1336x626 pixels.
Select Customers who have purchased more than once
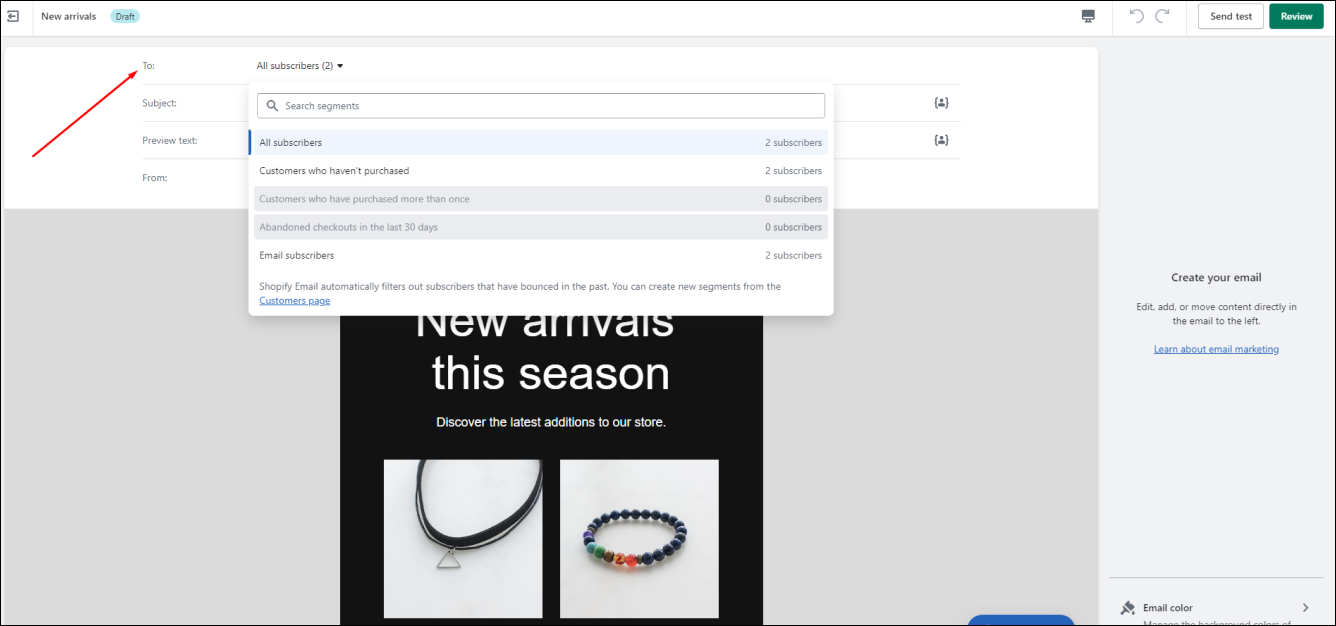point(540,199)
